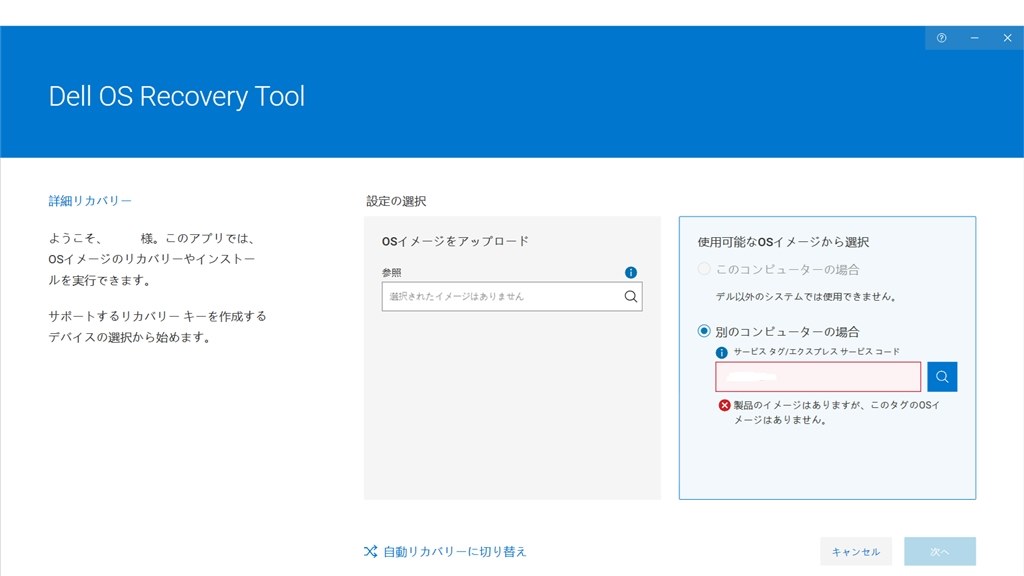1024x576 pixels.
Task: Click the info icon next to サービス タグ label
Action: [x=722, y=353]
